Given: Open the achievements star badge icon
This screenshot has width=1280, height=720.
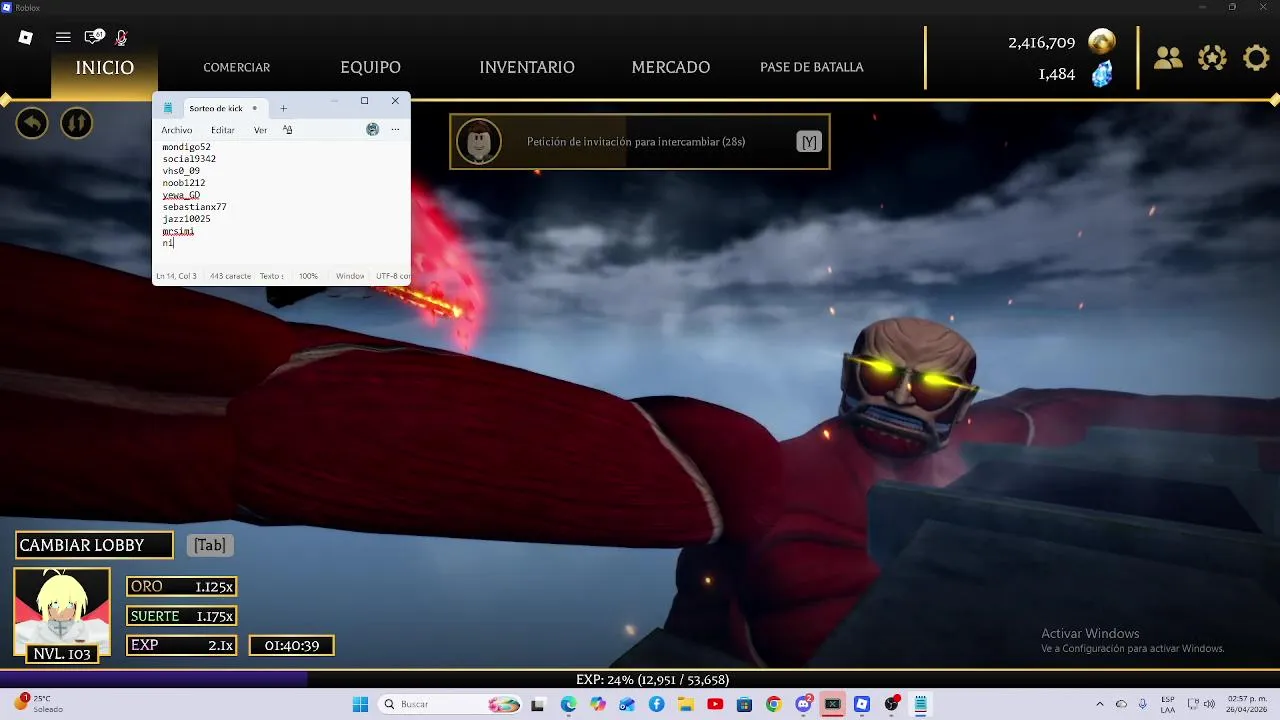Looking at the screenshot, I should (x=1212, y=58).
